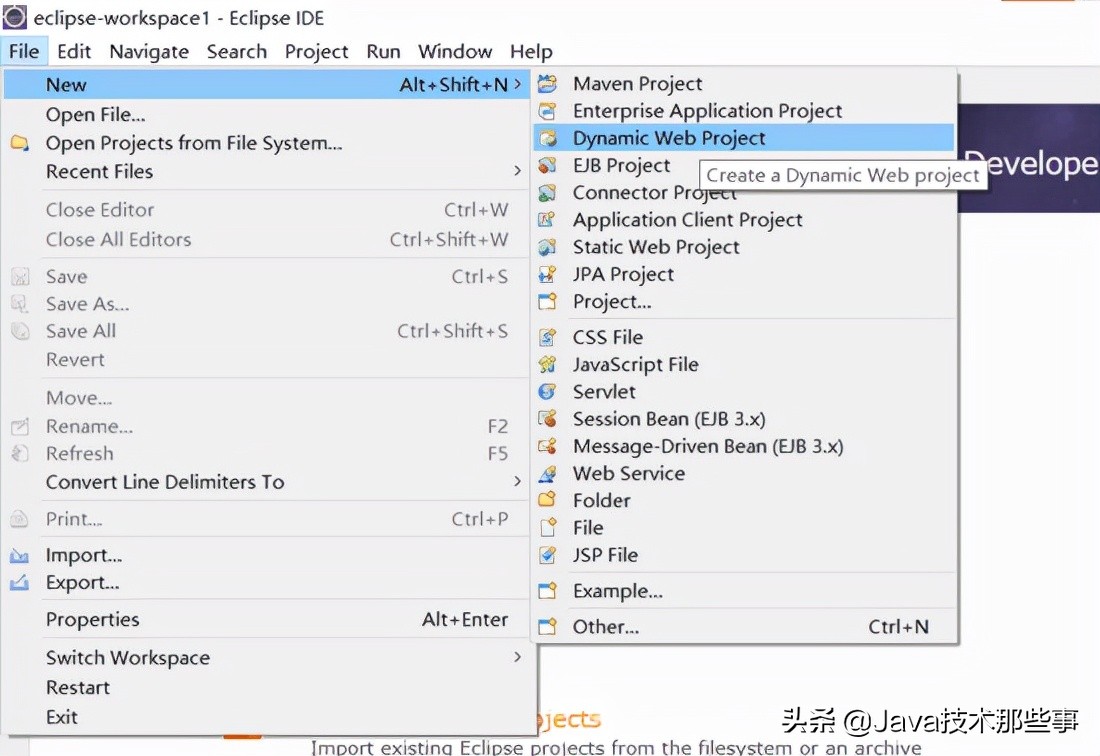Click the Web Service icon
Image resolution: width=1100 pixels, height=756 pixels.
547,473
